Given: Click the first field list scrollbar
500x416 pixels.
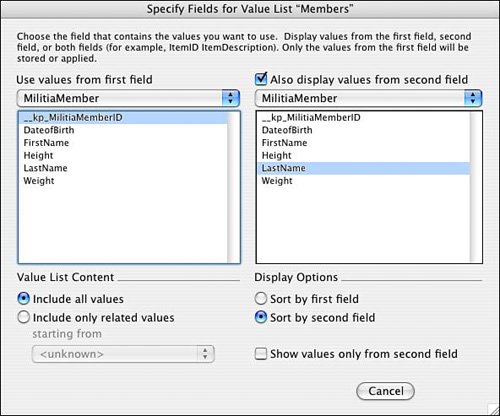Looking at the screenshot, I should [x=233, y=187].
